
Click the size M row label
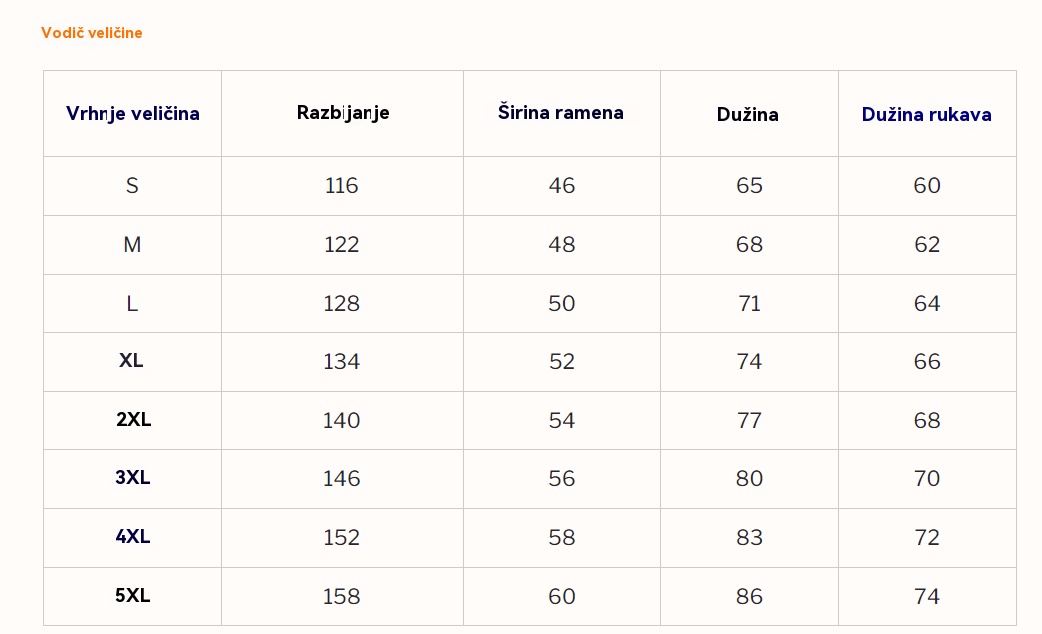[132, 244]
